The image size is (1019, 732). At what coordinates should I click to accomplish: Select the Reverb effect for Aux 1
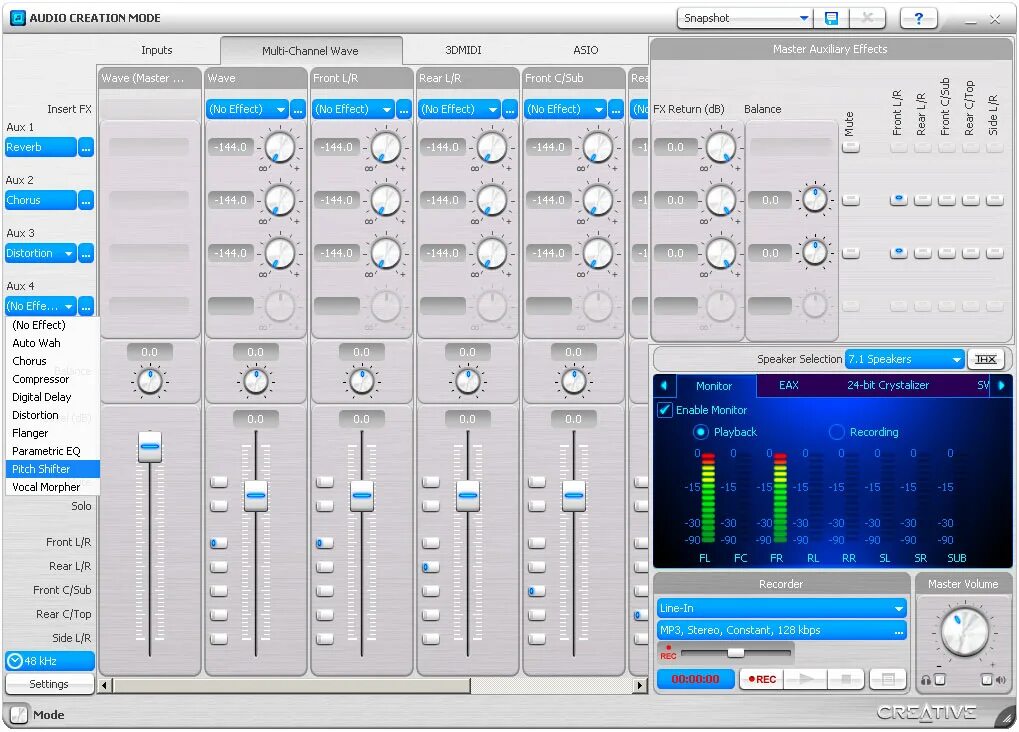tap(41, 148)
